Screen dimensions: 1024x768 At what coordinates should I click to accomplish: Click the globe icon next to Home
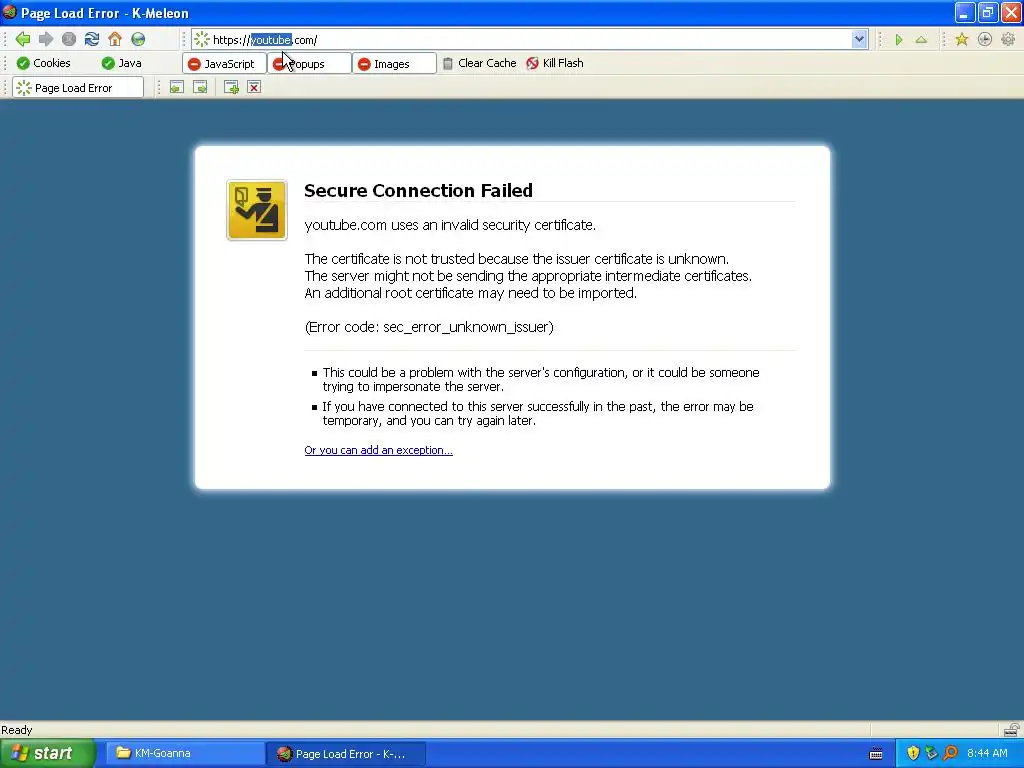click(x=138, y=39)
